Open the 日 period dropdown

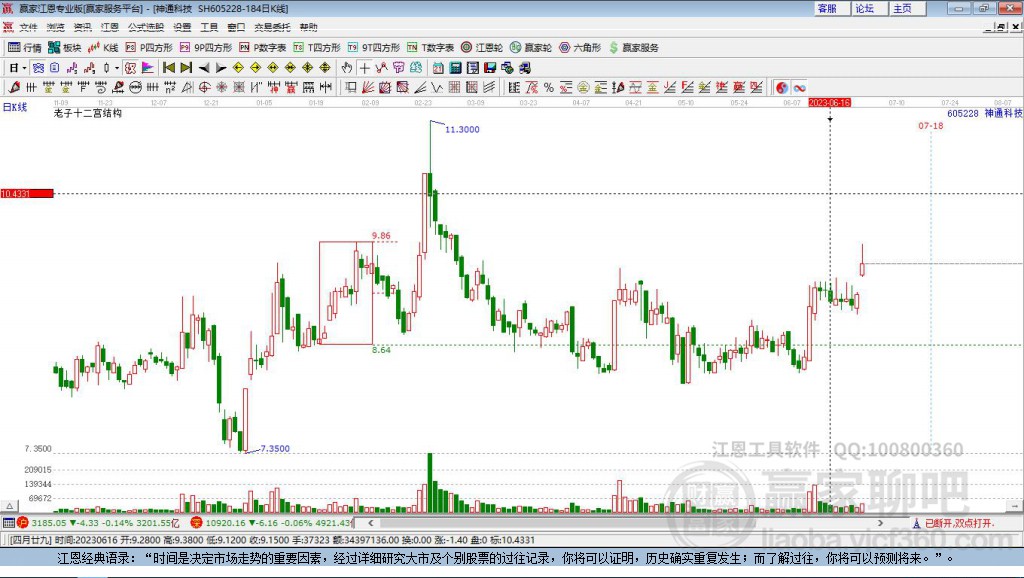17,68
